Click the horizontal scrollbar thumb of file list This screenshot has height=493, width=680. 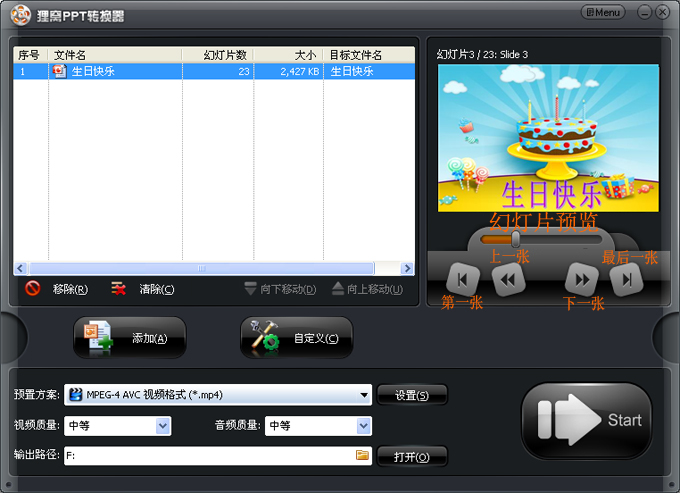(x=201, y=268)
